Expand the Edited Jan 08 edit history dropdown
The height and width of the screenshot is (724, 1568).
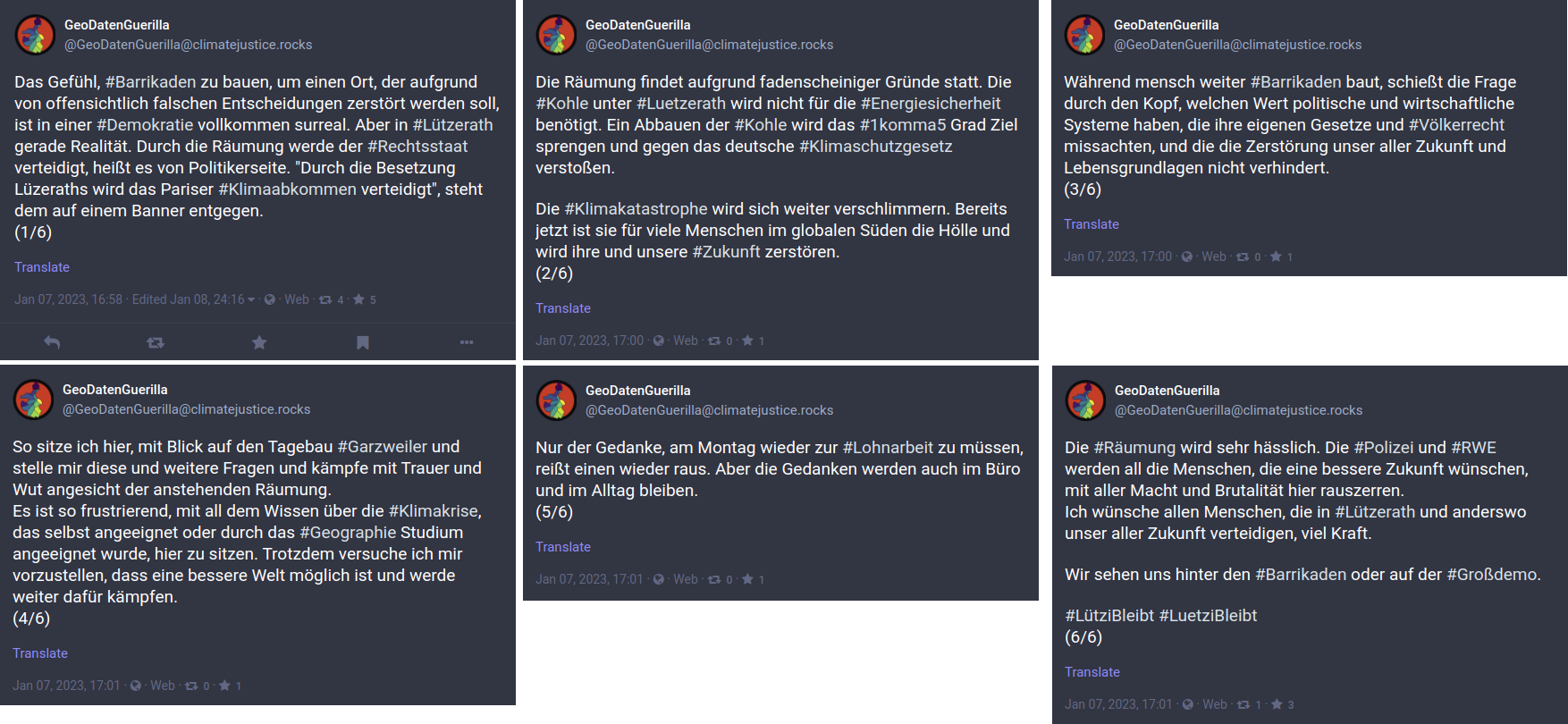(194, 299)
